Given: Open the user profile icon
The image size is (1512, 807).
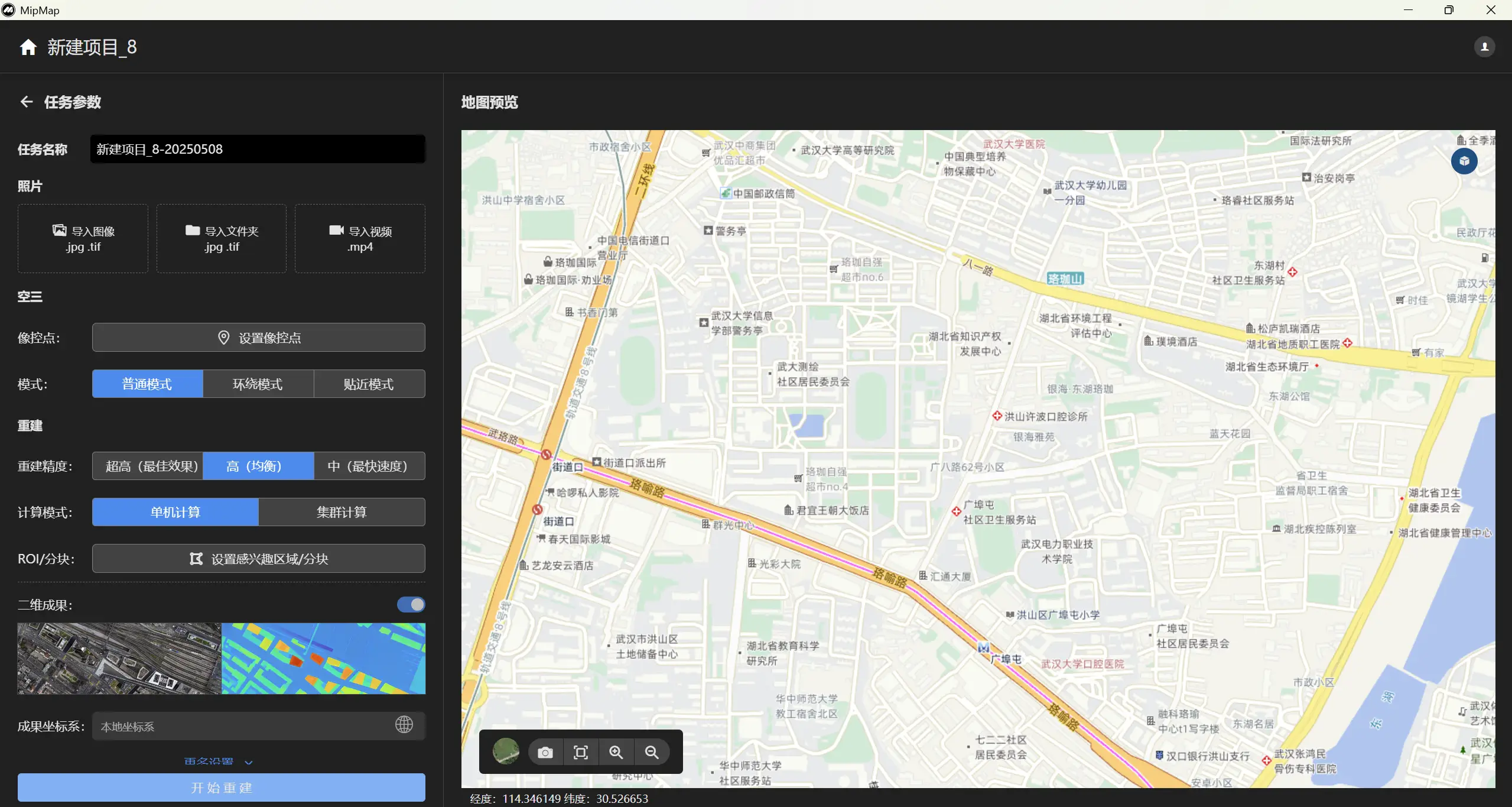Looking at the screenshot, I should click(1484, 47).
